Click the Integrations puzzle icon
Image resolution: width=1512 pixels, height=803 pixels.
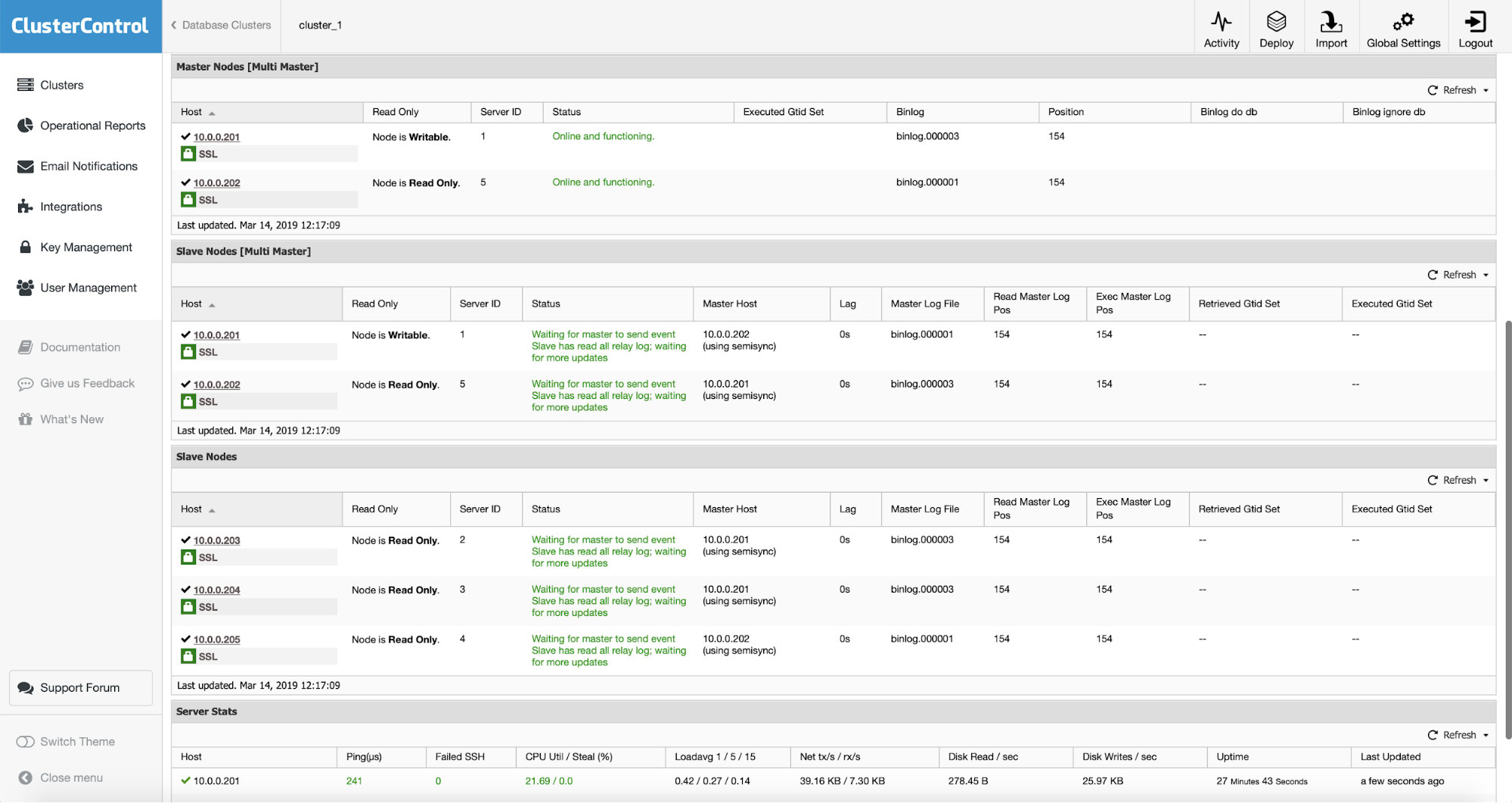(x=26, y=206)
